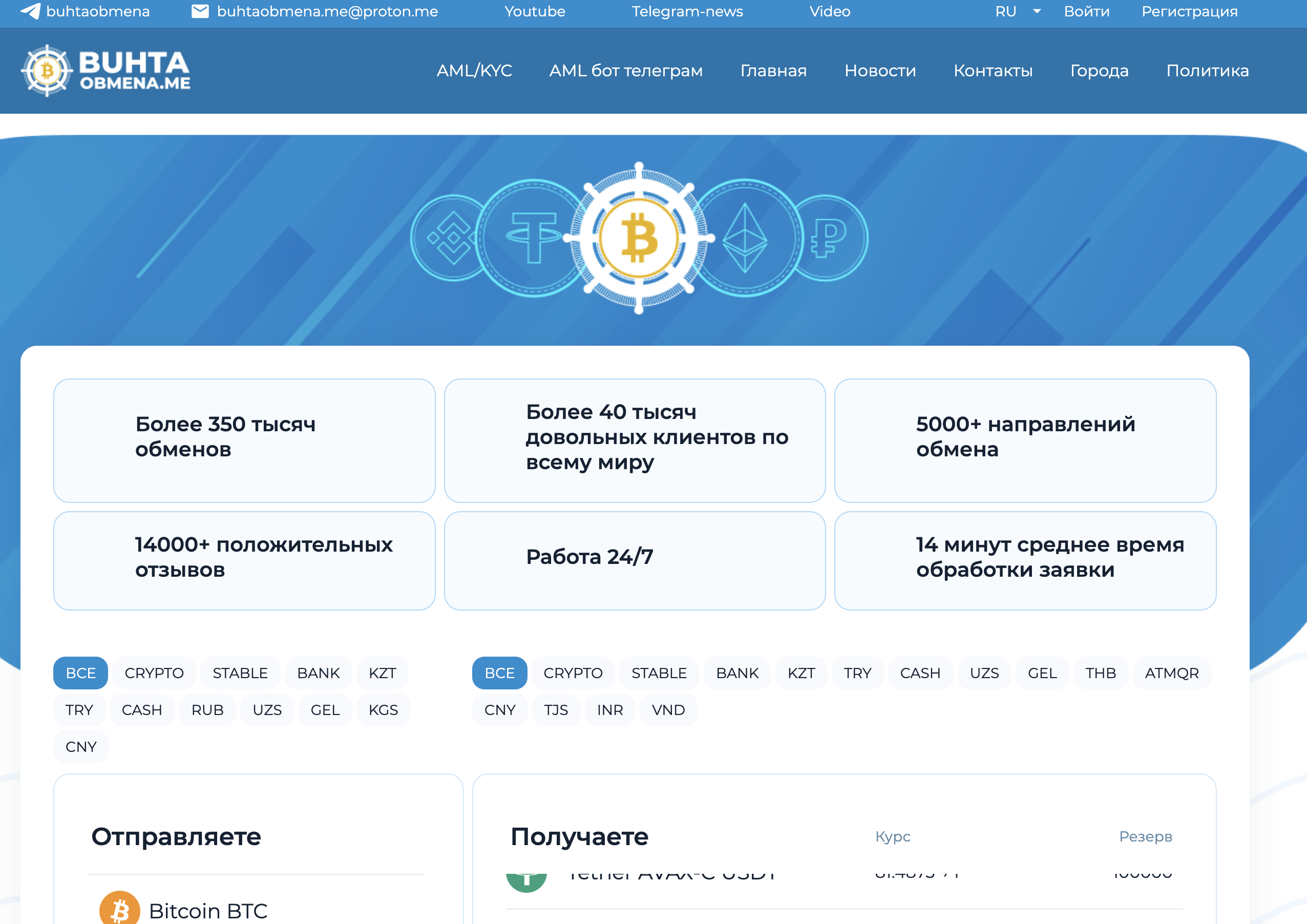
Task: Click the Войти login link
Action: pos(1086,11)
